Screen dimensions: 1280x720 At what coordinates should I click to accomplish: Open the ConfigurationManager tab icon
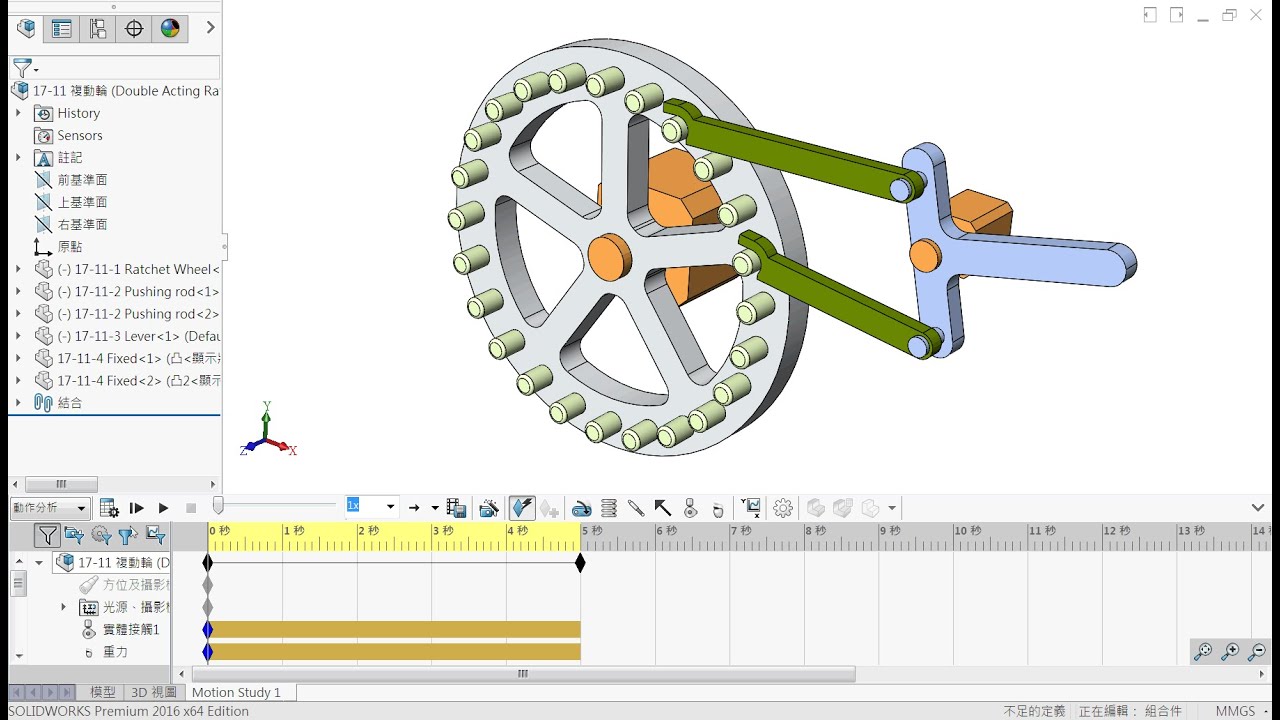[98, 28]
